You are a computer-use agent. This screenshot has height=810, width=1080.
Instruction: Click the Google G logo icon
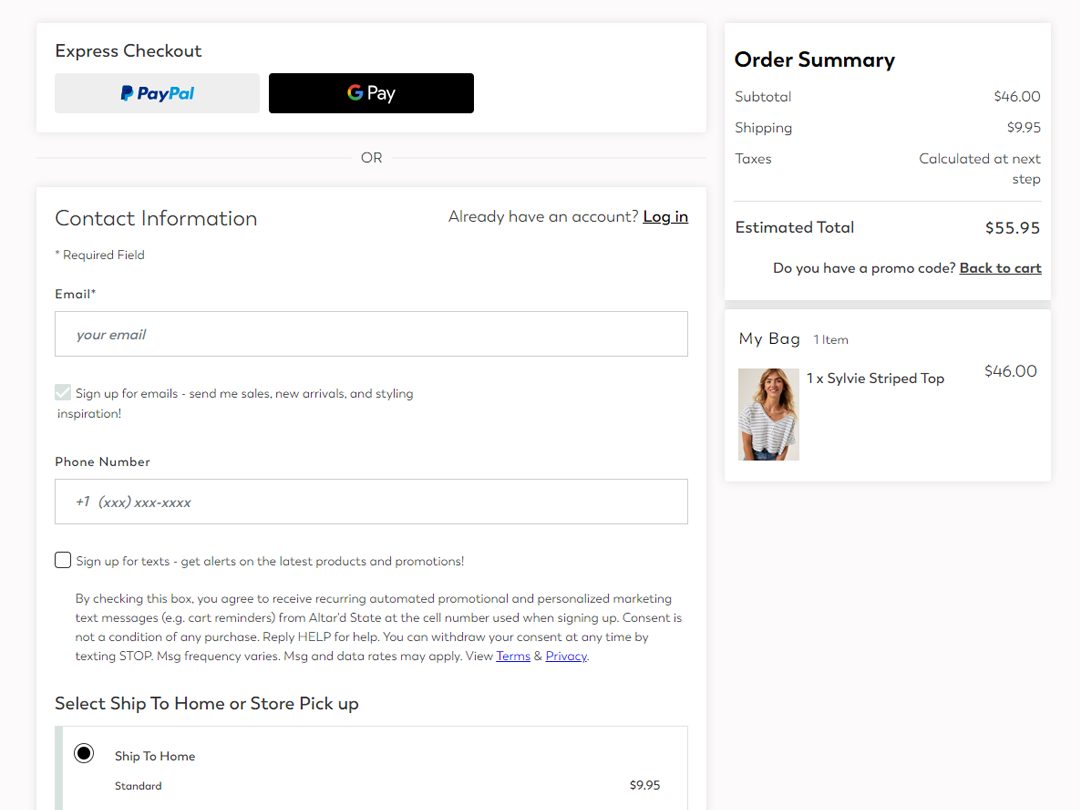pyautogui.click(x=355, y=92)
